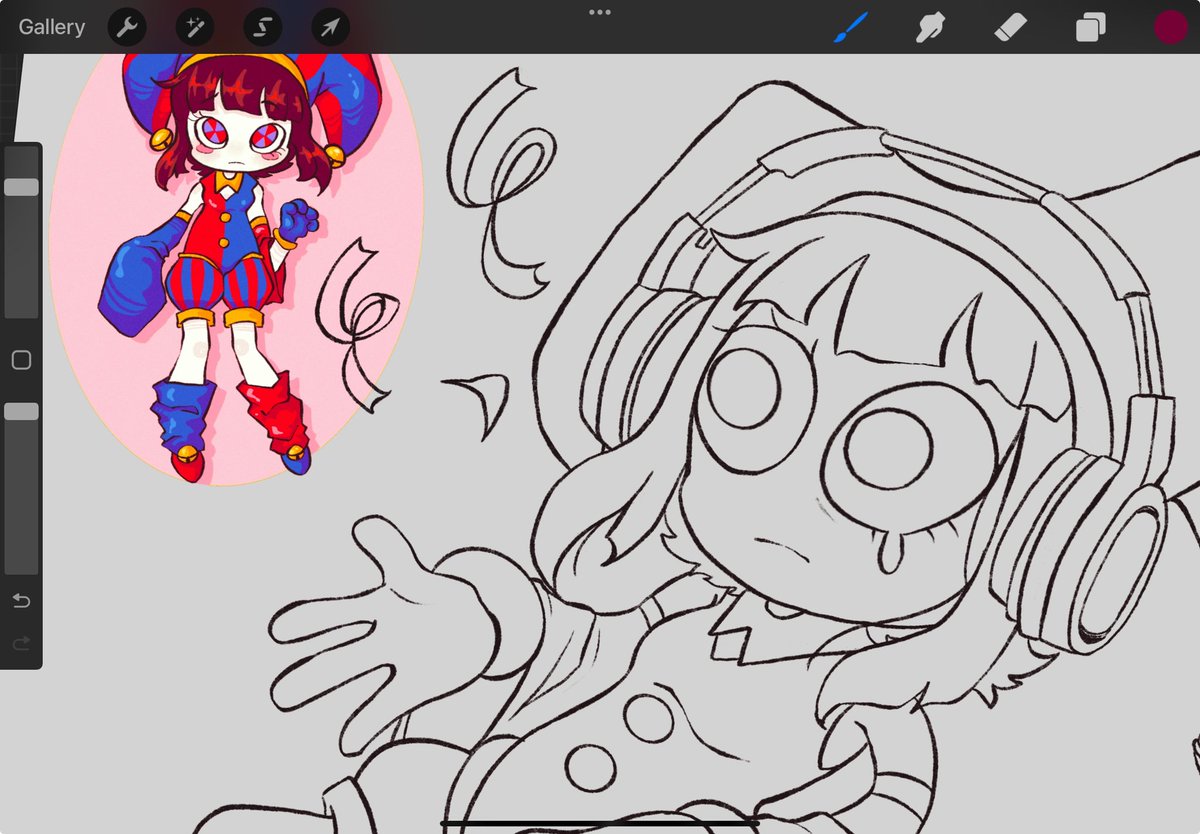Image resolution: width=1200 pixels, height=834 pixels.
Task: Tap the square modify button in sidebar
Action: [x=21, y=360]
